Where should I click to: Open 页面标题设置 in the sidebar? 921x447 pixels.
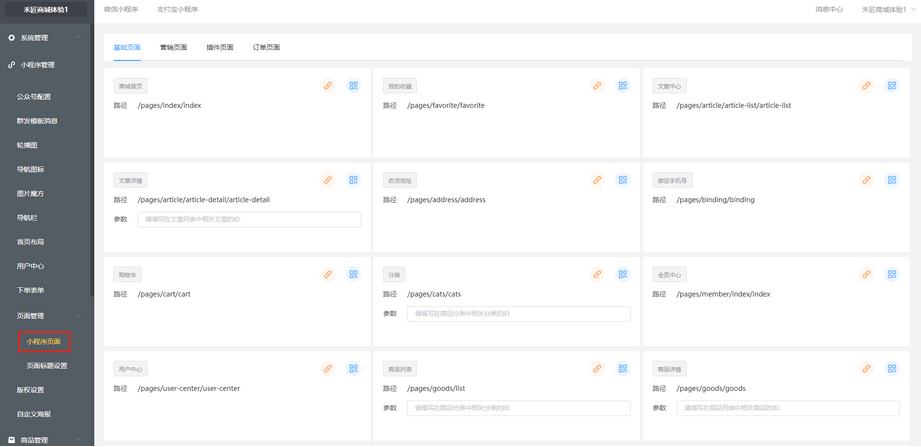coord(46,366)
